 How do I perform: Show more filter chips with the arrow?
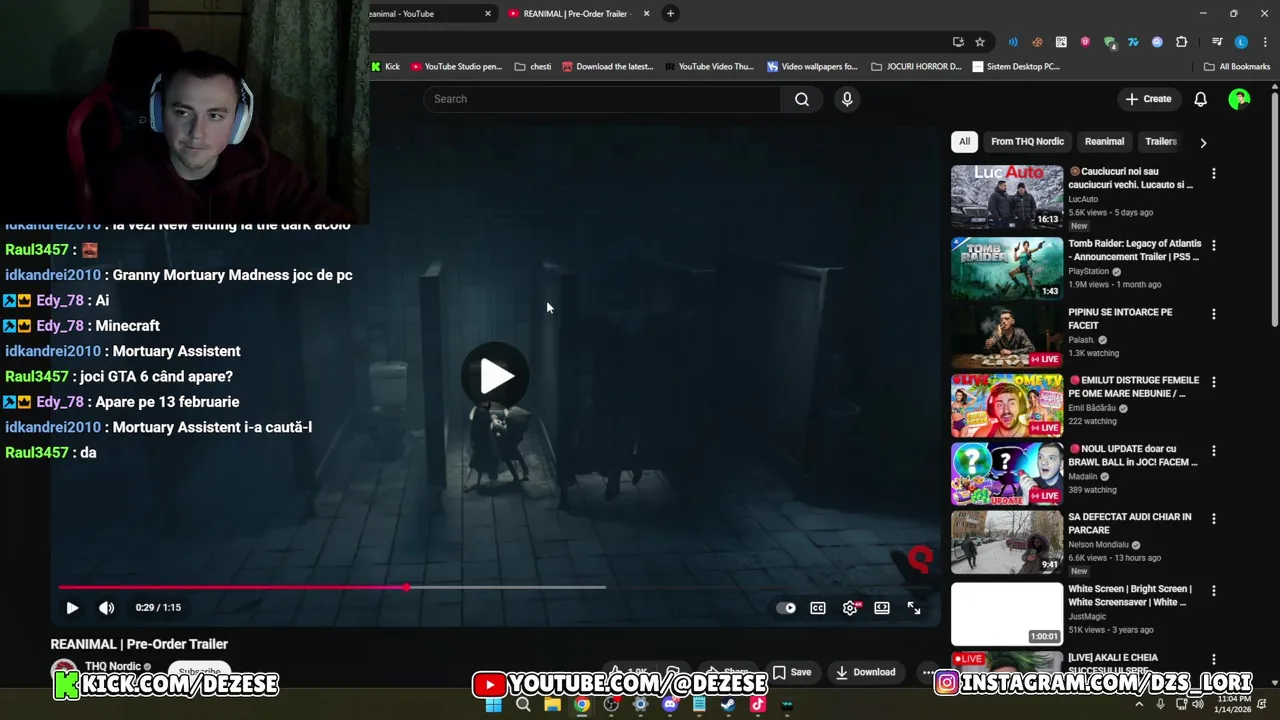tap(1203, 142)
